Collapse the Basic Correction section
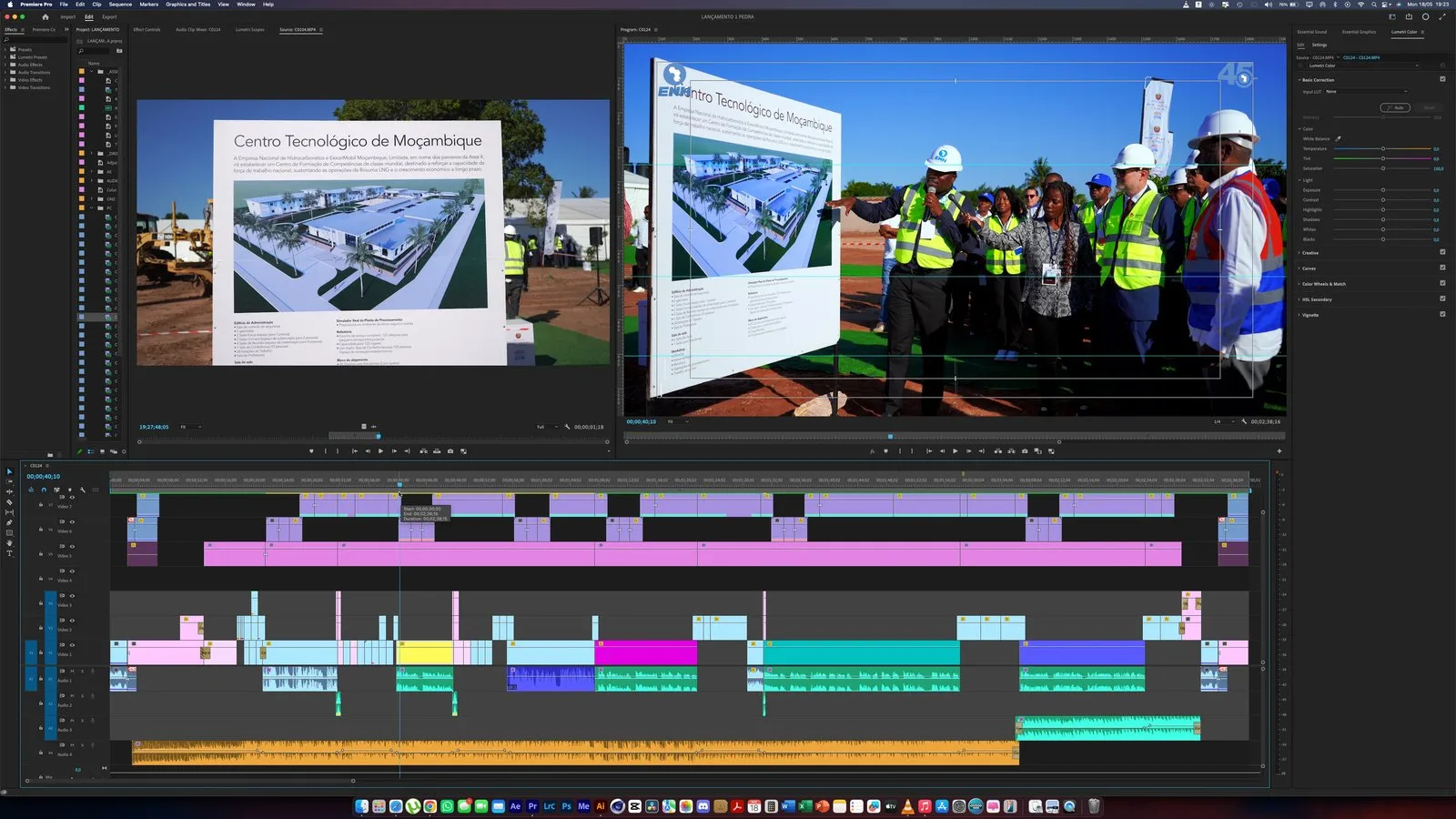 click(1299, 80)
